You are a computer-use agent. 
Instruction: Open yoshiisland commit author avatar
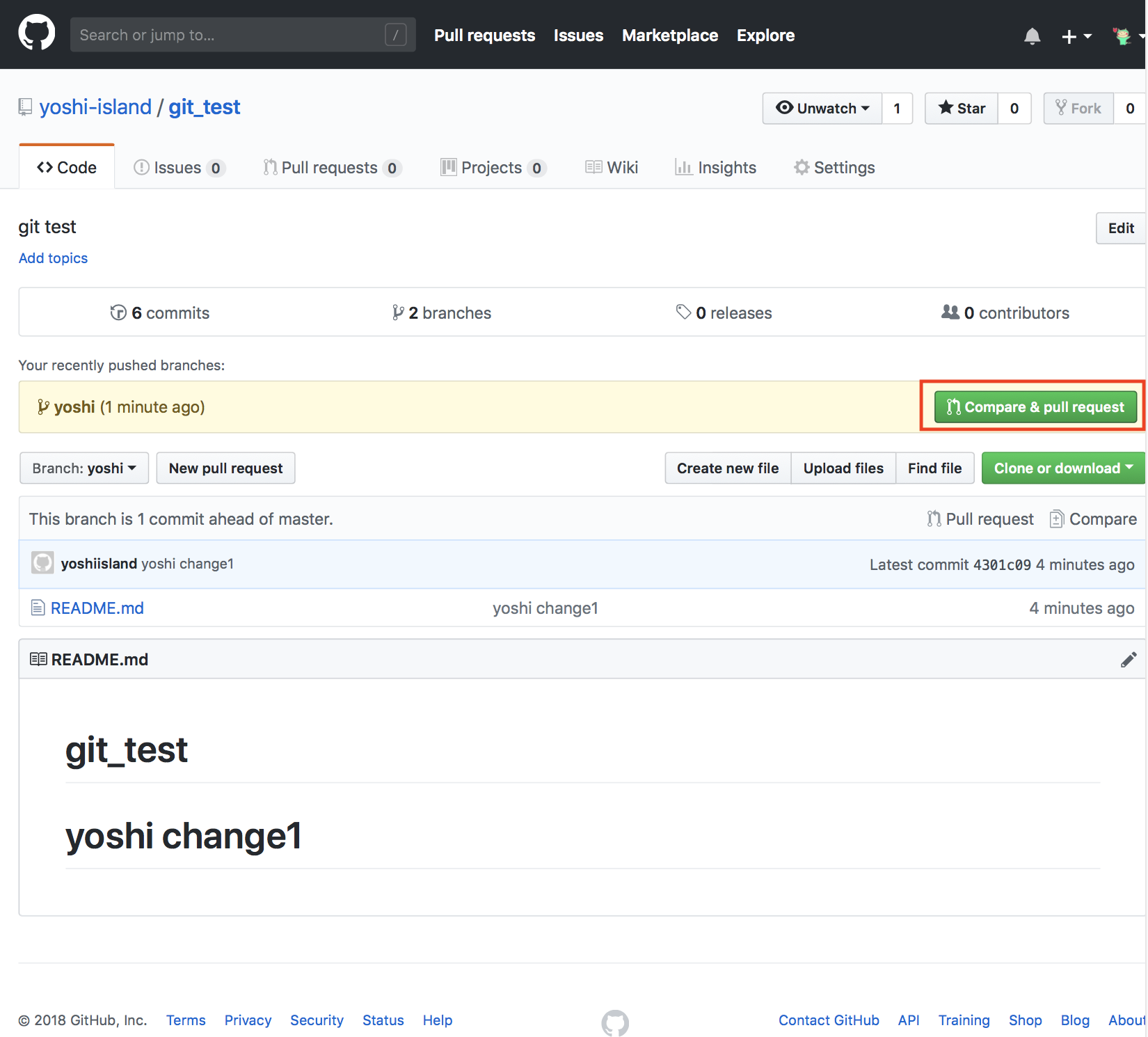[42, 563]
